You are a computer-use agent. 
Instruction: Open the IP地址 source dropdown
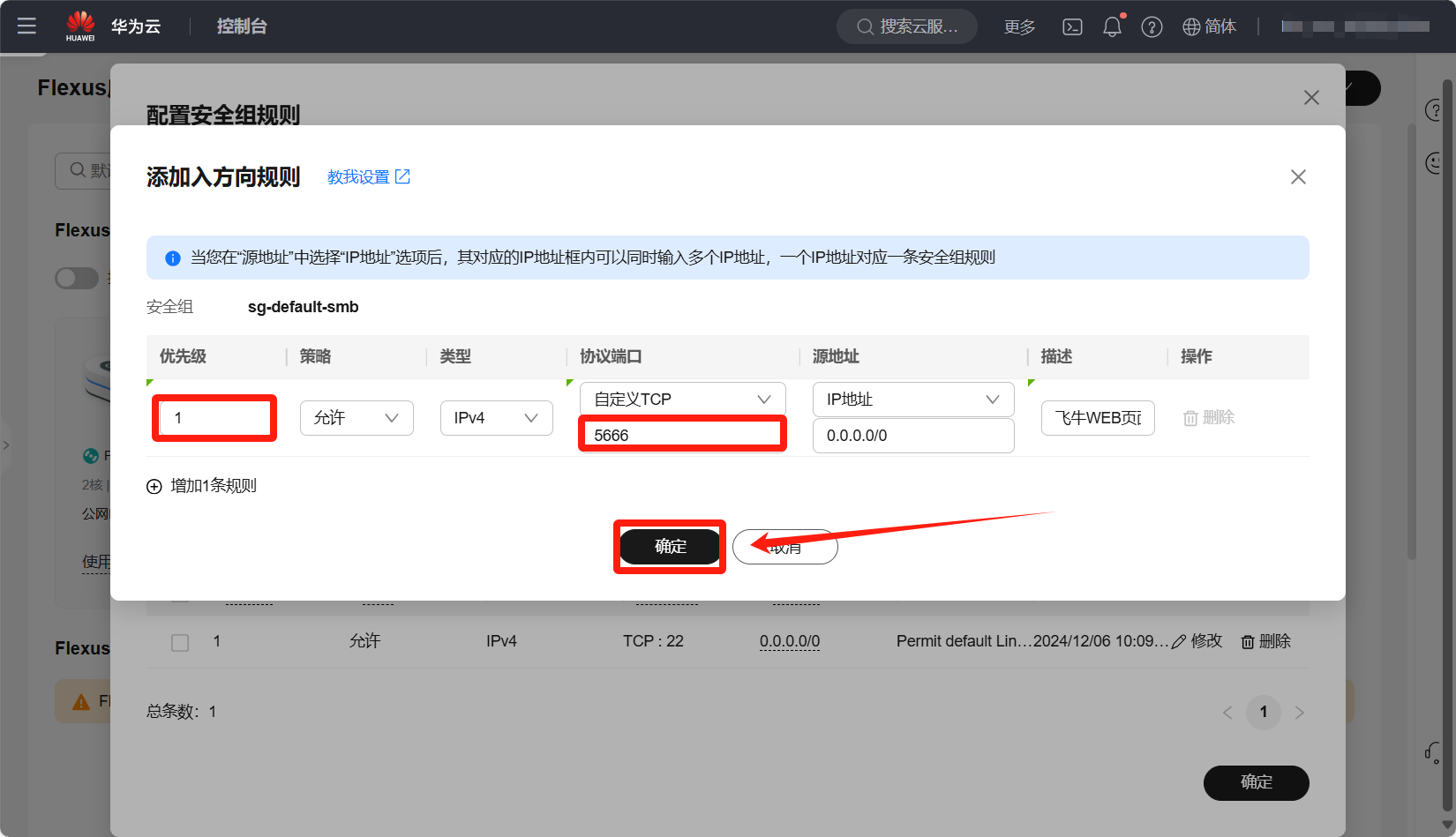[x=912, y=400]
